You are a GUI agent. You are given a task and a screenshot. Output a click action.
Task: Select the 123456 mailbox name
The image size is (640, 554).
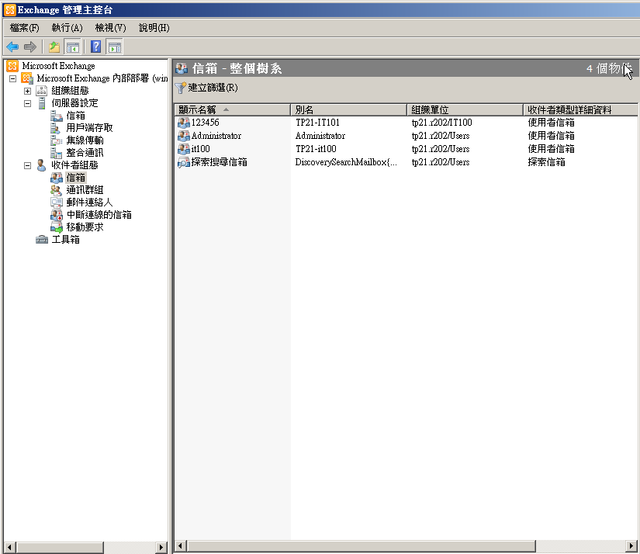[x=205, y=122]
